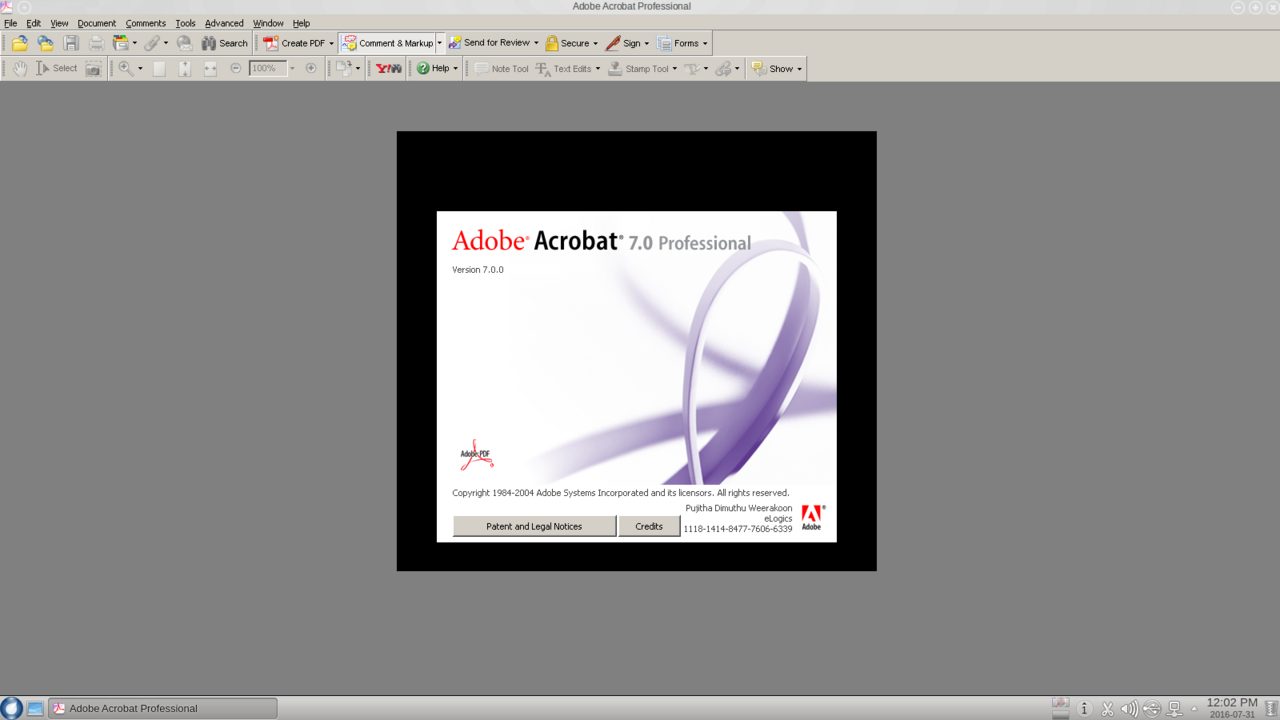Select the Zoom In magnifier tool
The width and height of the screenshot is (1280, 720).
(x=126, y=68)
